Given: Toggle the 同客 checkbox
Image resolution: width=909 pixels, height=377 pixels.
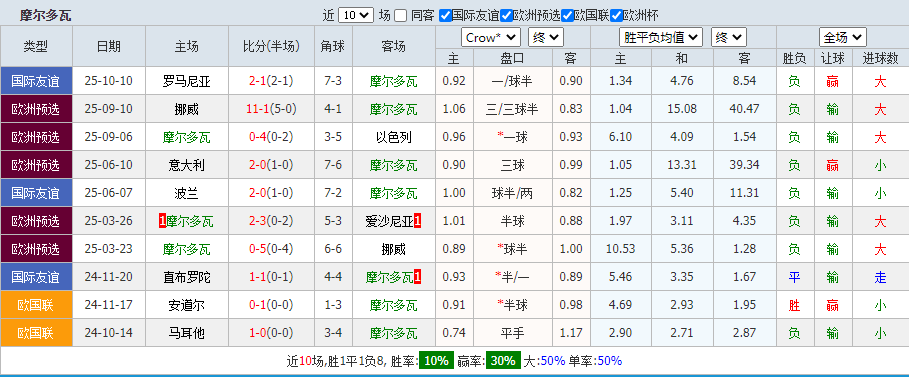Looking at the screenshot, I should coord(400,16).
